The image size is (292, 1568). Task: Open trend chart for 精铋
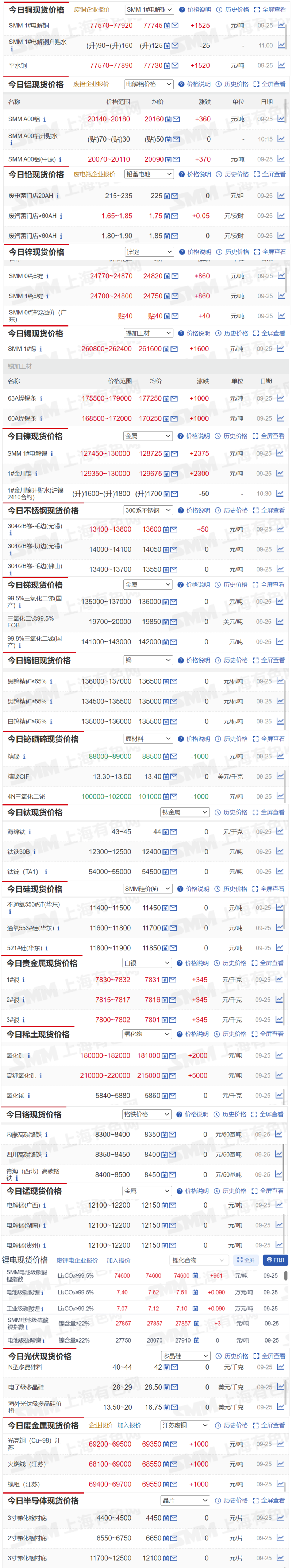280,756
